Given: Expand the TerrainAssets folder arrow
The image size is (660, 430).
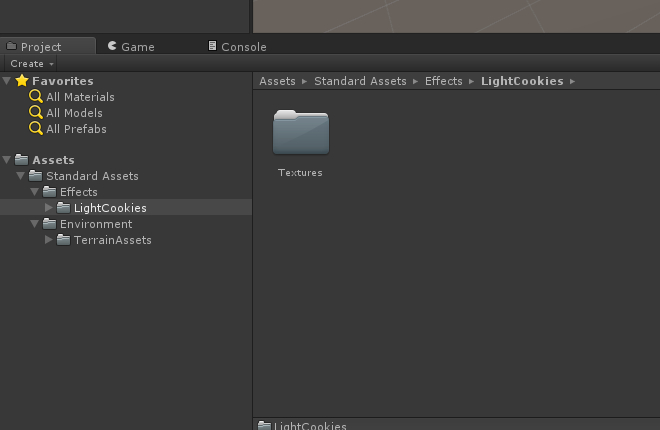Looking at the screenshot, I should pyautogui.click(x=48, y=239).
